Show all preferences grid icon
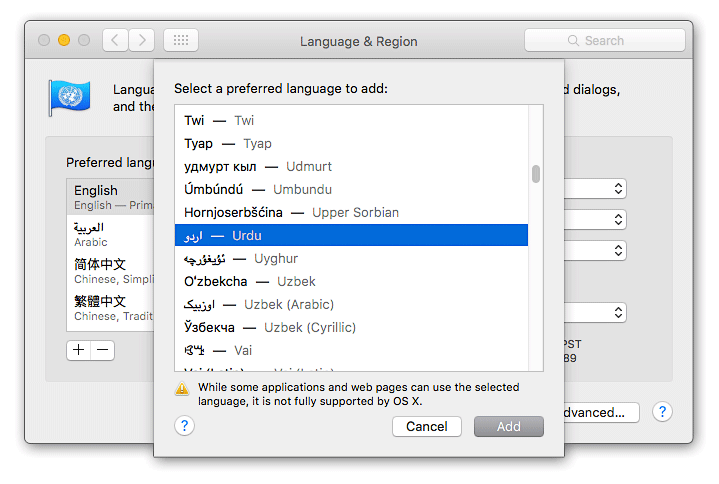This screenshot has height=484, width=719. pyautogui.click(x=181, y=40)
